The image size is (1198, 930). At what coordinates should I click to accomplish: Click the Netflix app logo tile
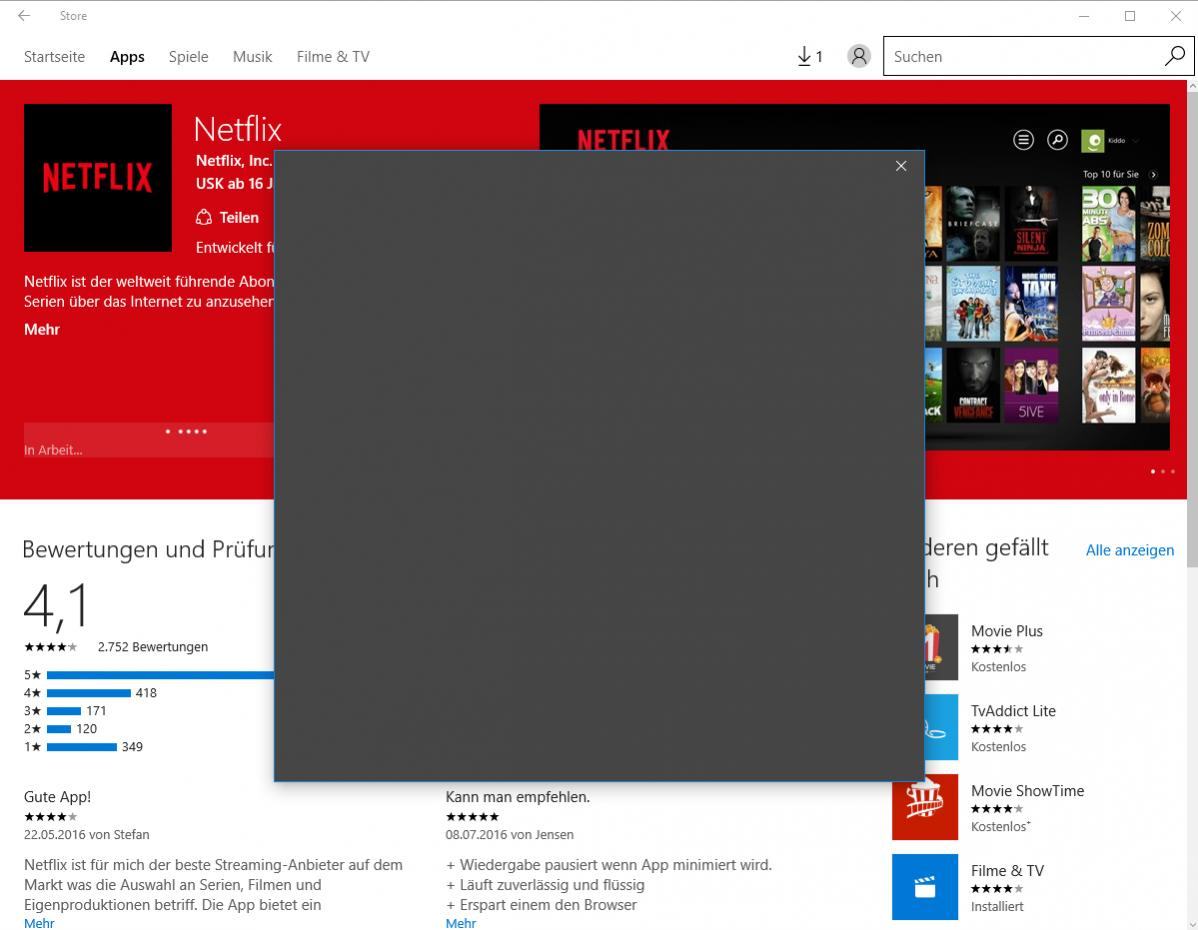98,177
